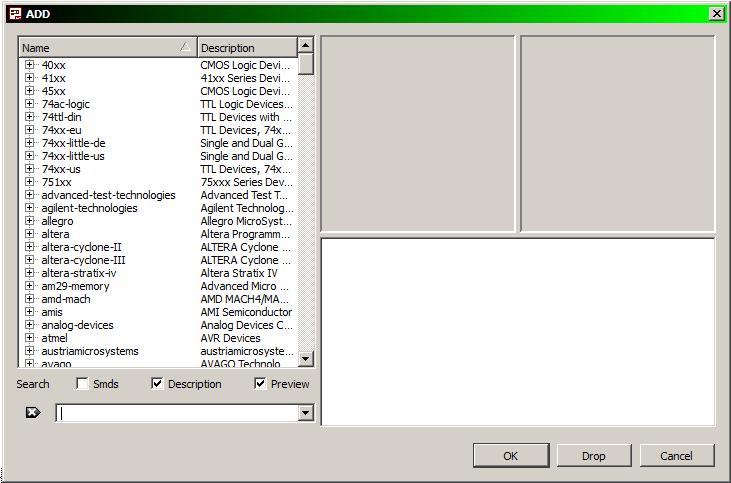The height and width of the screenshot is (483, 731).
Task: Select the 40xx row name
Action: 54,65
